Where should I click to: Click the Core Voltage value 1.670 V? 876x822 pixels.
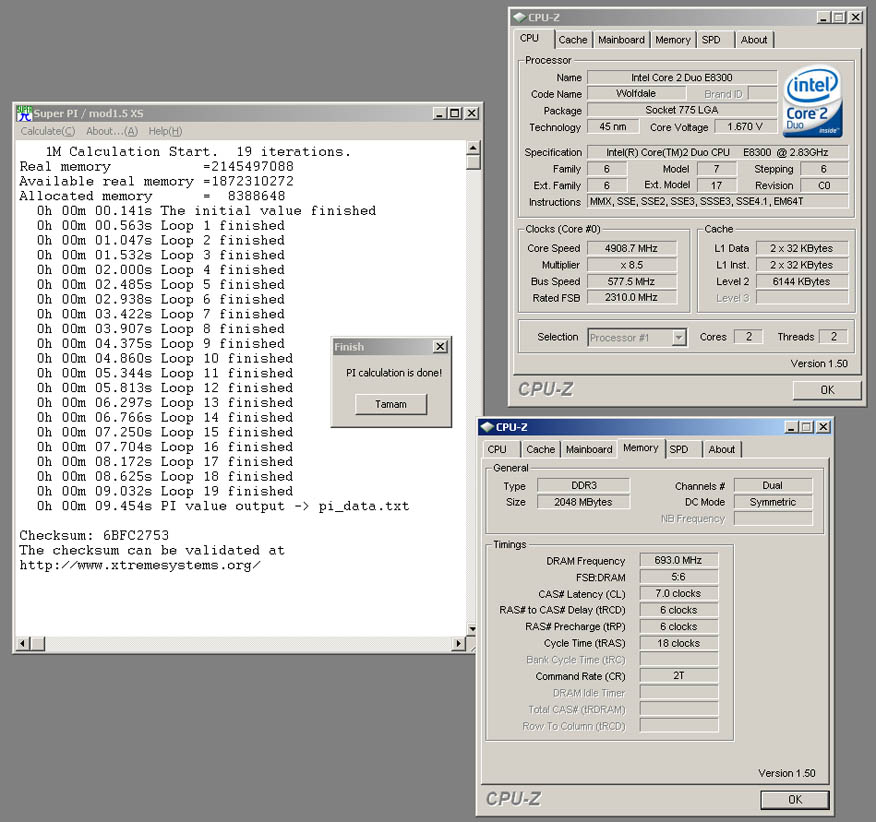click(x=745, y=127)
